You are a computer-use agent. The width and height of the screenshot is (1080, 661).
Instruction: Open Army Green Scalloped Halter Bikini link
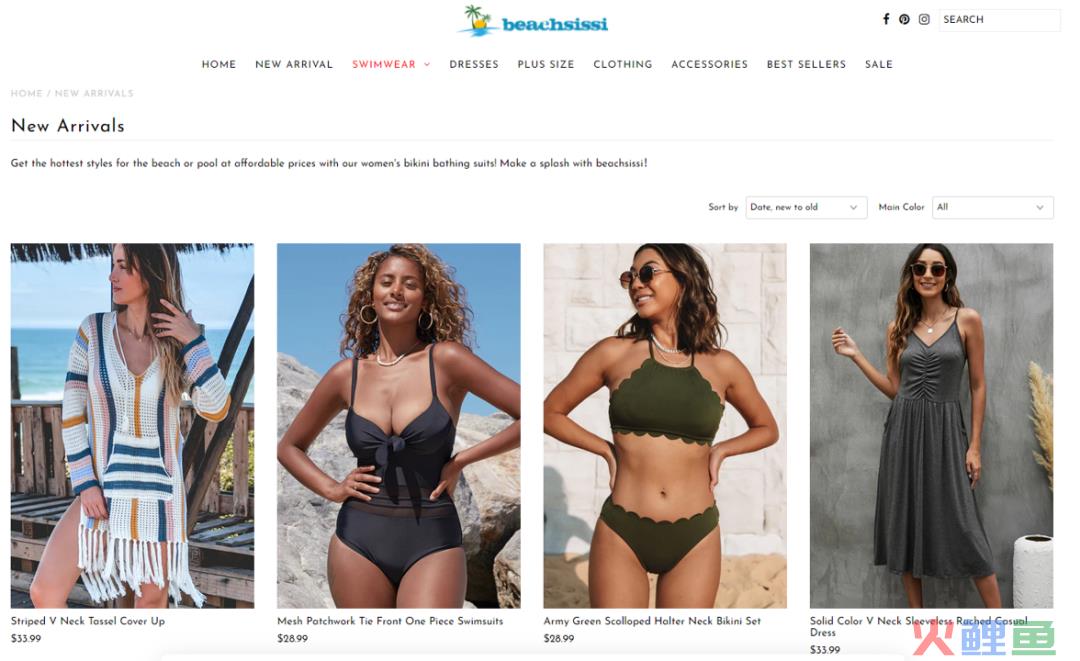coord(652,620)
